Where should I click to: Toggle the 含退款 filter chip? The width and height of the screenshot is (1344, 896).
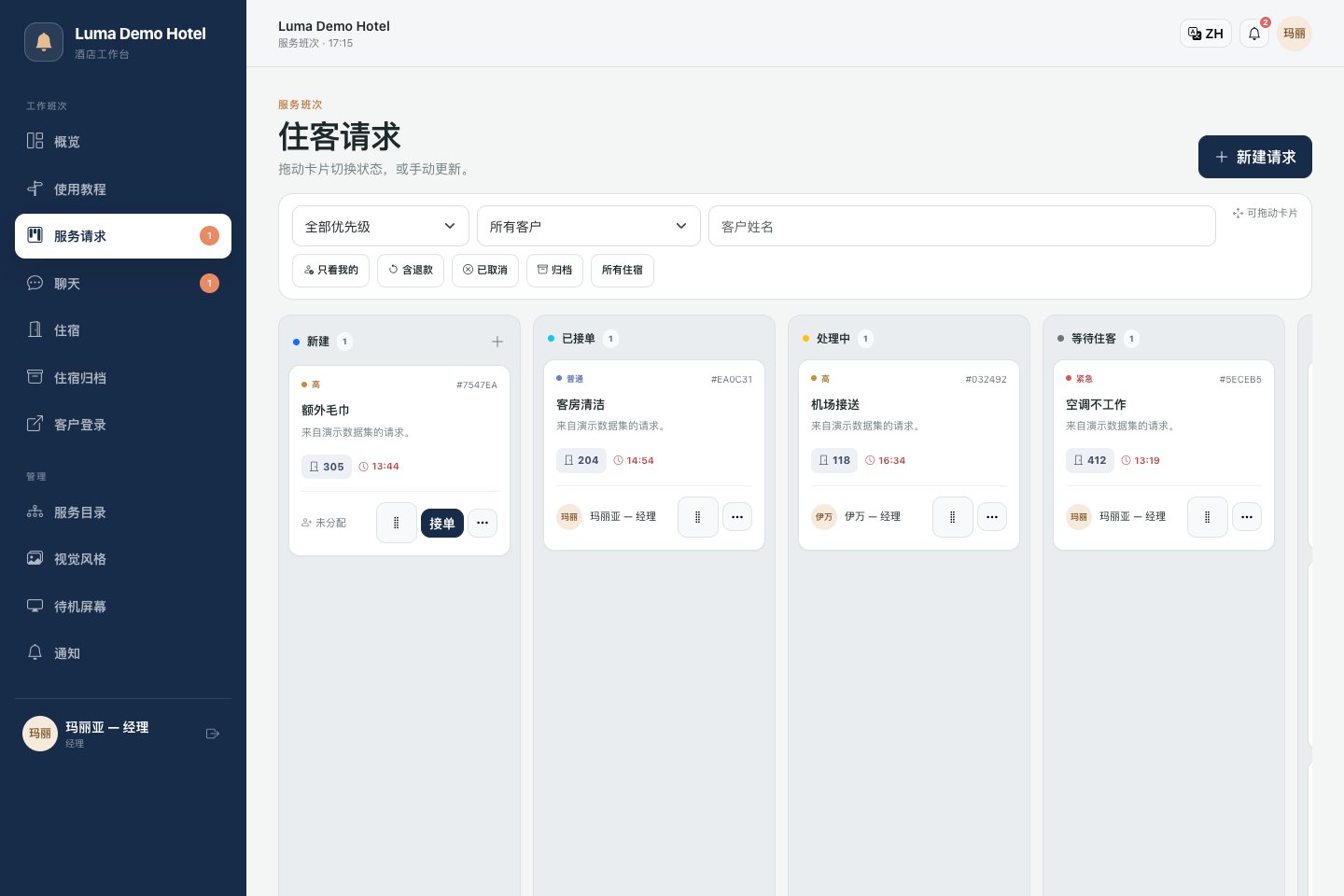(x=411, y=271)
